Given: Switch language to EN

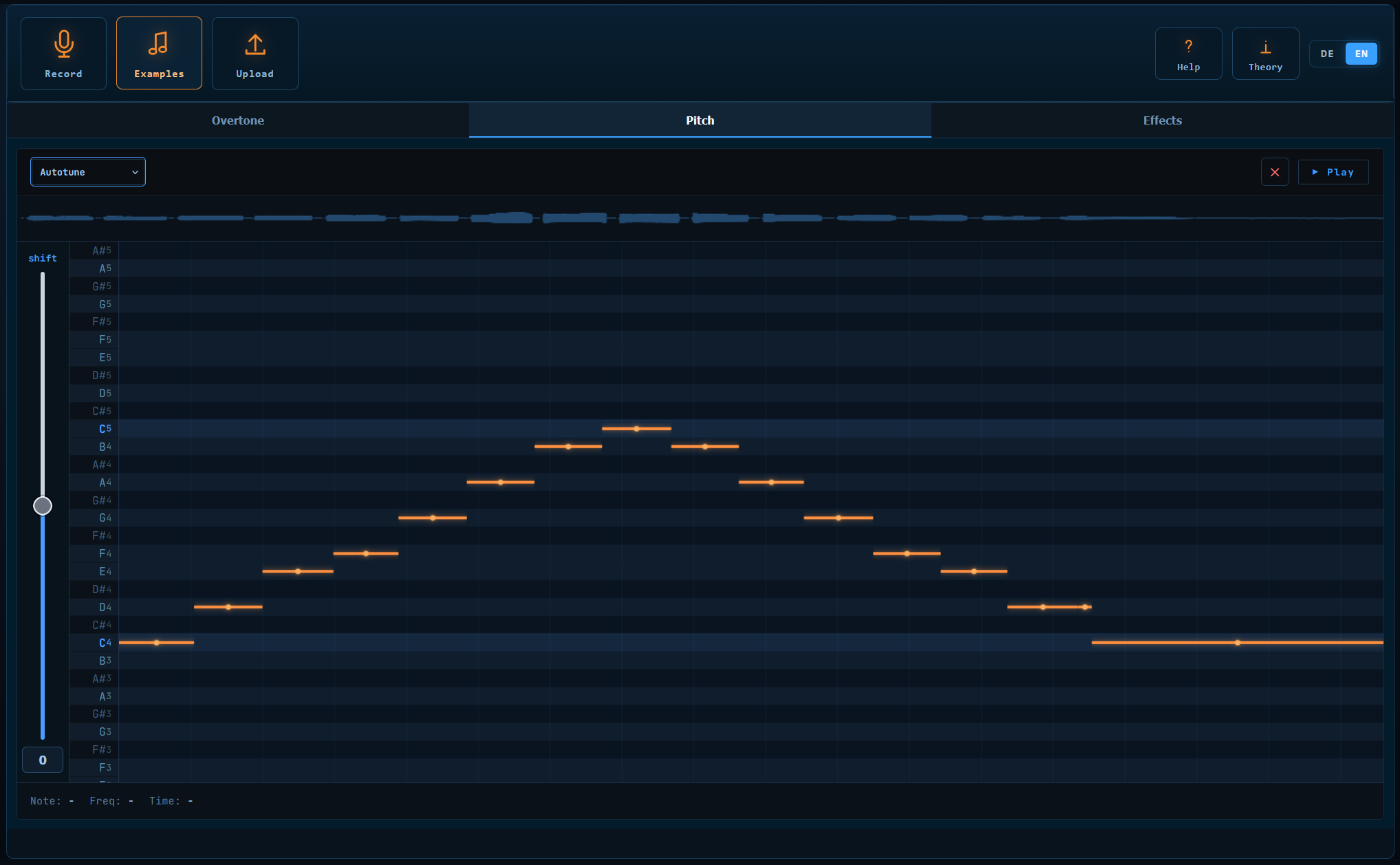Looking at the screenshot, I should pos(1361,54).
